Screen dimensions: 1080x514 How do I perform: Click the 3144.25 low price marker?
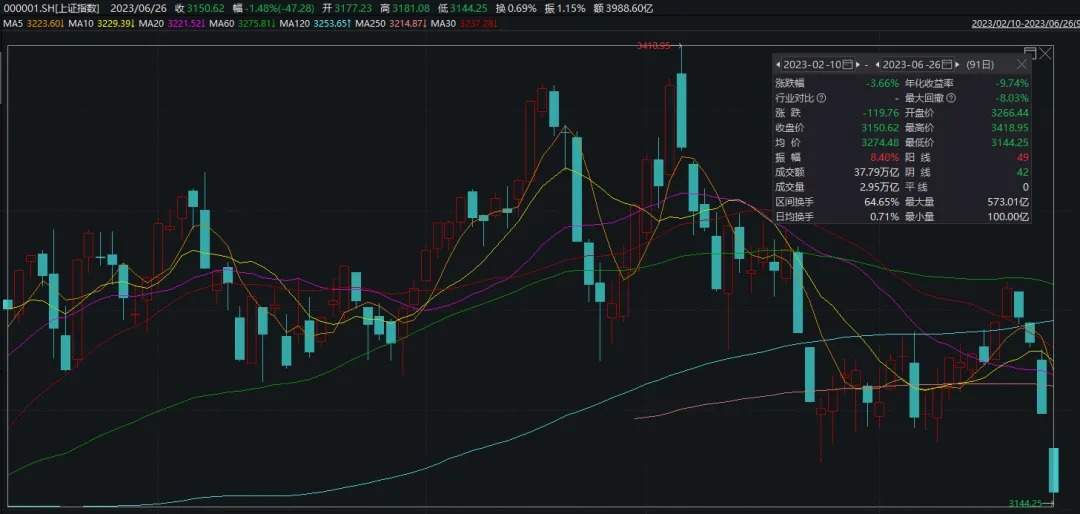pyautogui.click(x=1025, y=503)
